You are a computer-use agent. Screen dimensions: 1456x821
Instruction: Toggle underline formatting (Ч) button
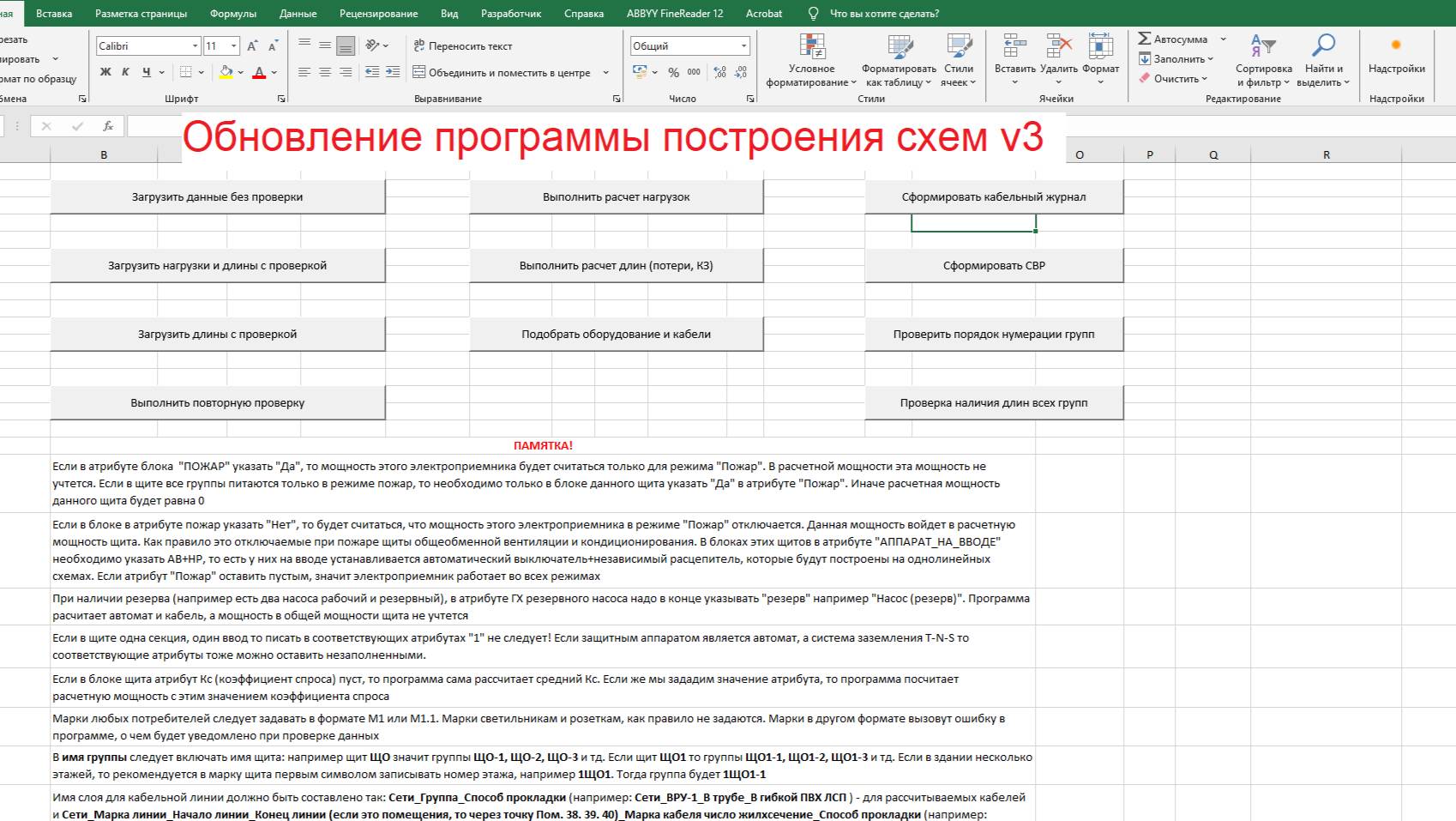coord(147,72)
